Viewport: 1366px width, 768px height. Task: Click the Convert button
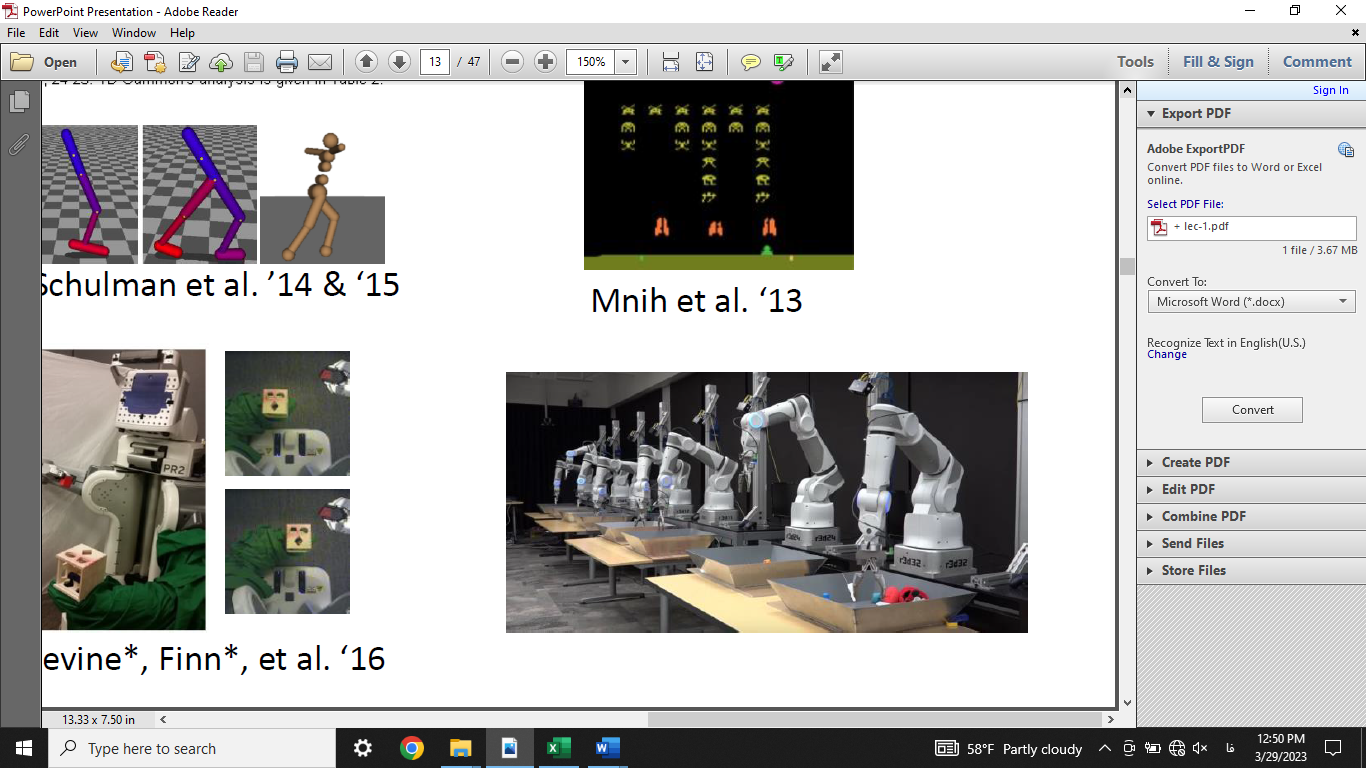click(1252, 410)
